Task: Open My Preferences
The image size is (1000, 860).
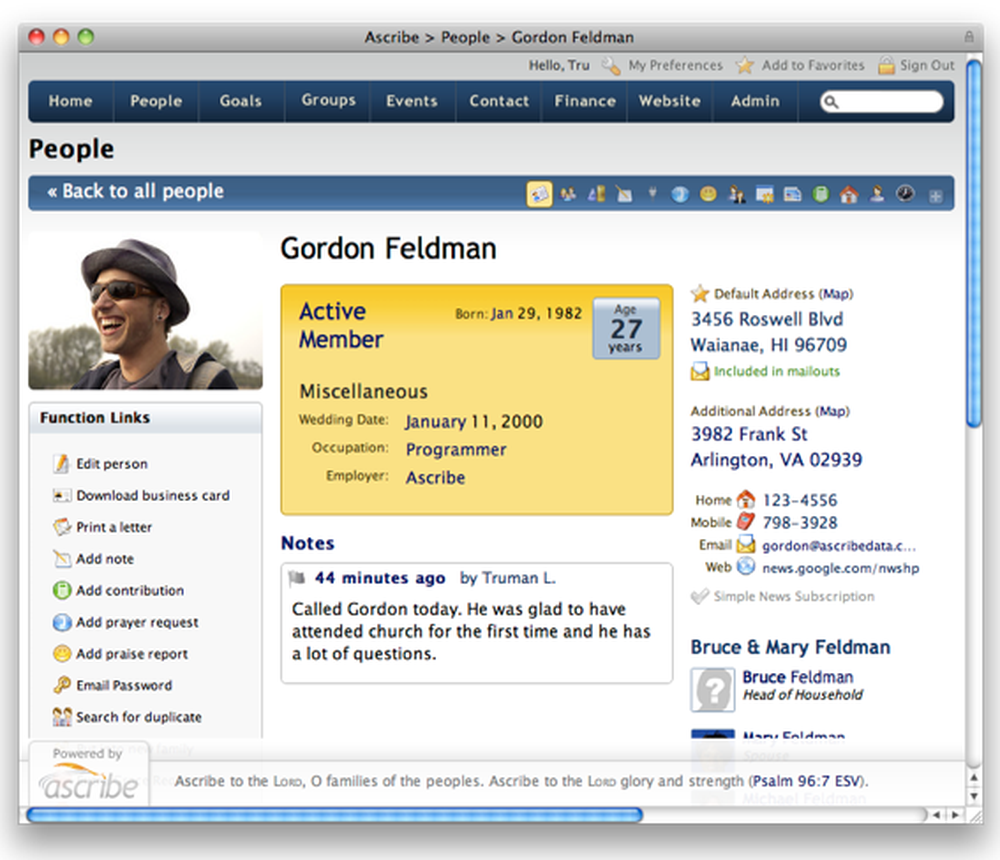Action: click(675, 65)
